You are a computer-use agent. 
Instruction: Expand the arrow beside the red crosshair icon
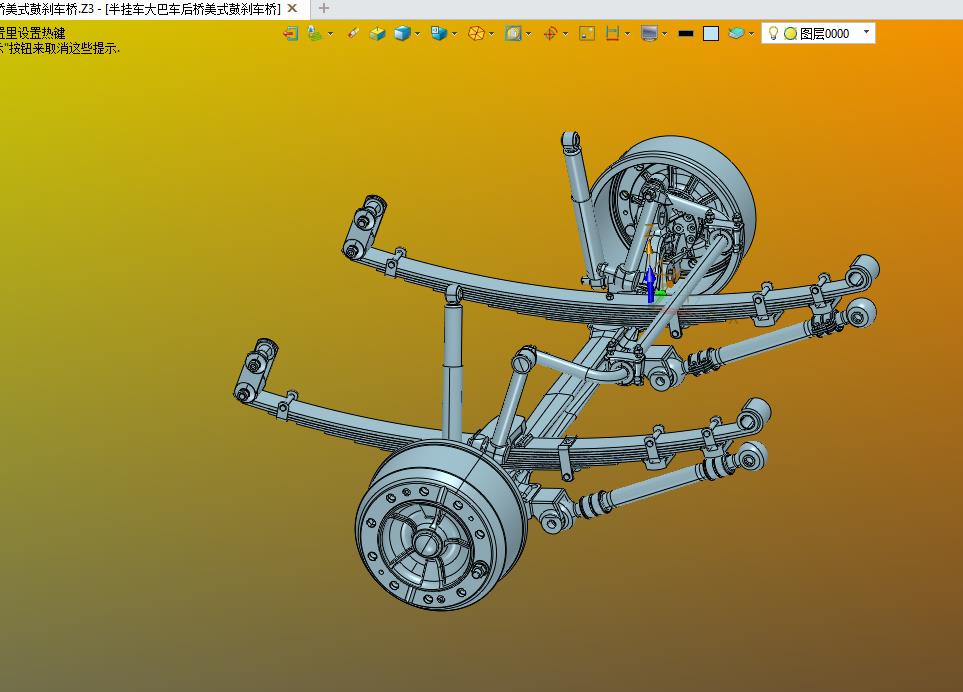pyautogui.click(x=565, y=33)
